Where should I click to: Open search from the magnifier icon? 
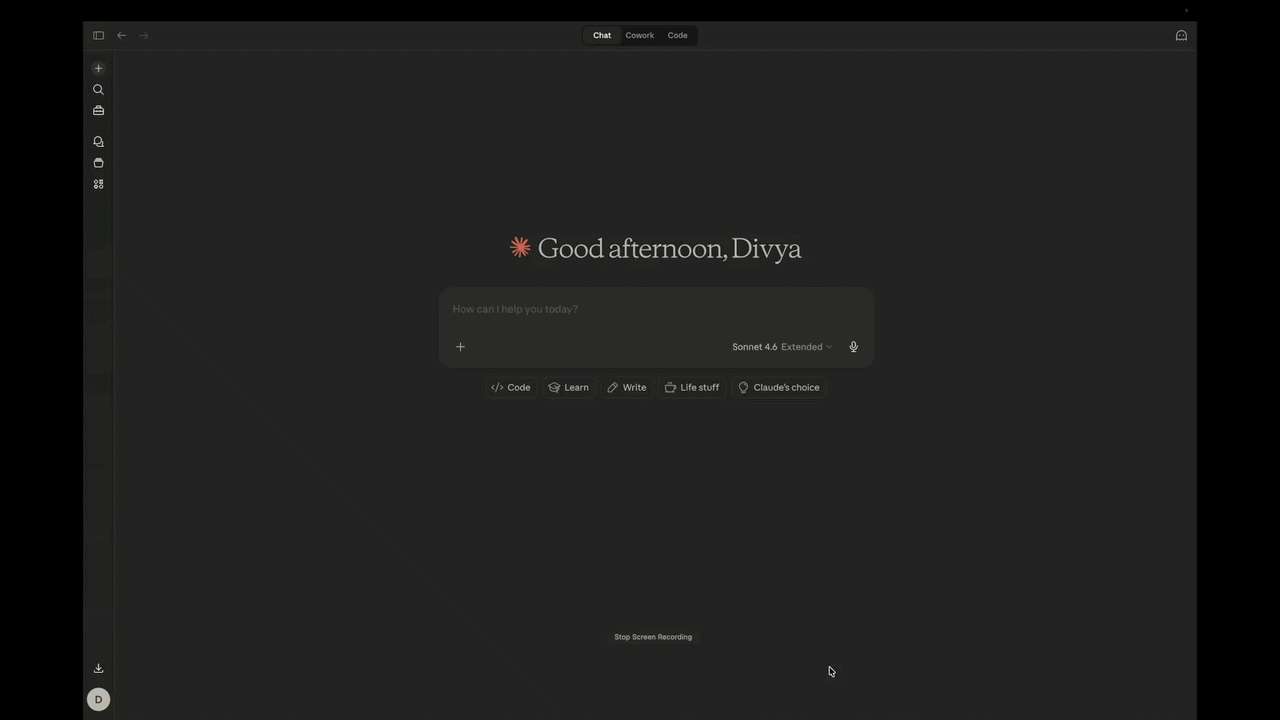point(98,89)
